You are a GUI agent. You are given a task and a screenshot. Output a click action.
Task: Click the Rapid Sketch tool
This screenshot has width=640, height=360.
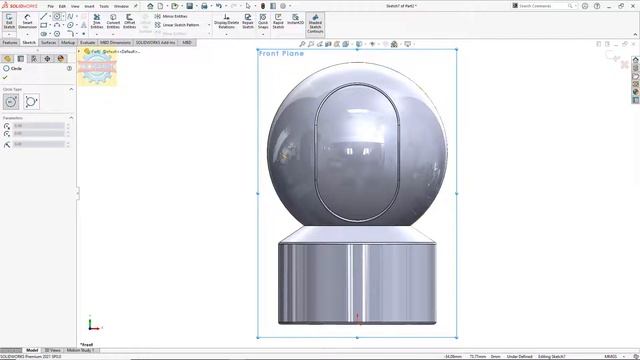(278, 21)
